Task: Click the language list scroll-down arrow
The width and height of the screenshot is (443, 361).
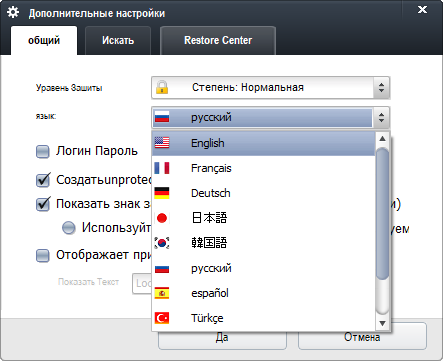Action: point(382,323)
